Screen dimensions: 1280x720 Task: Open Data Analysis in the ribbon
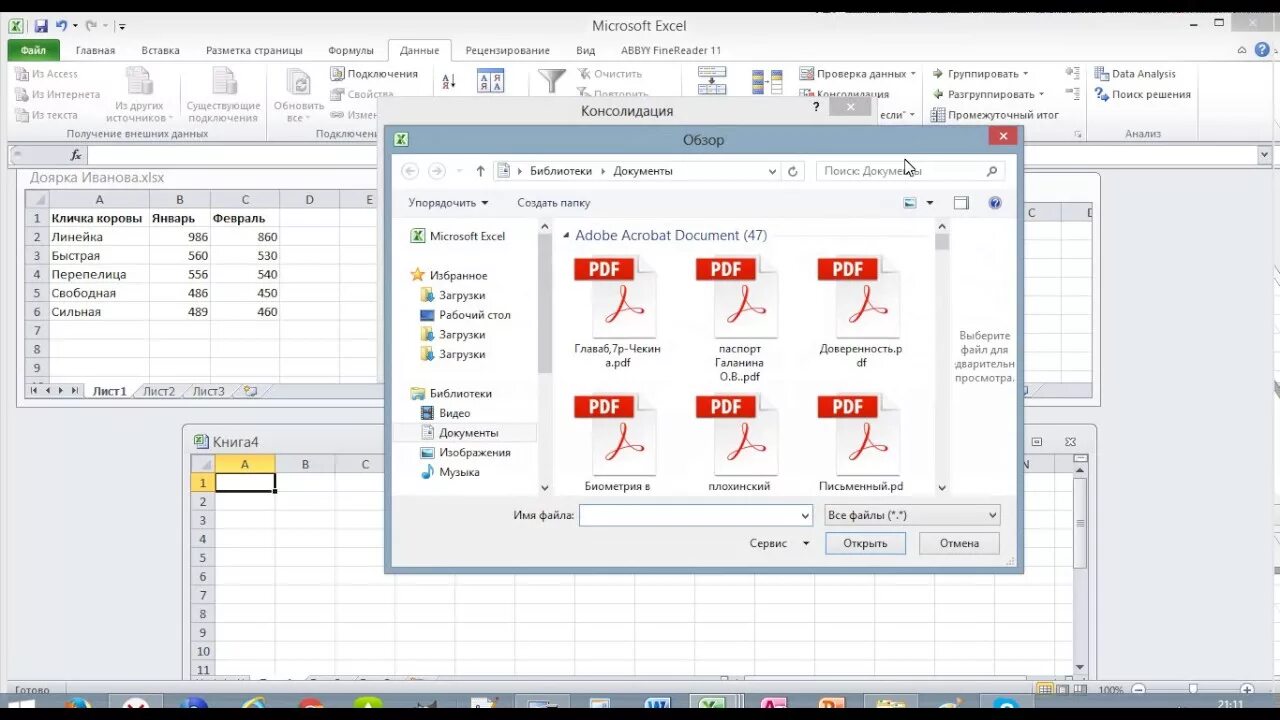(1135, 74)
